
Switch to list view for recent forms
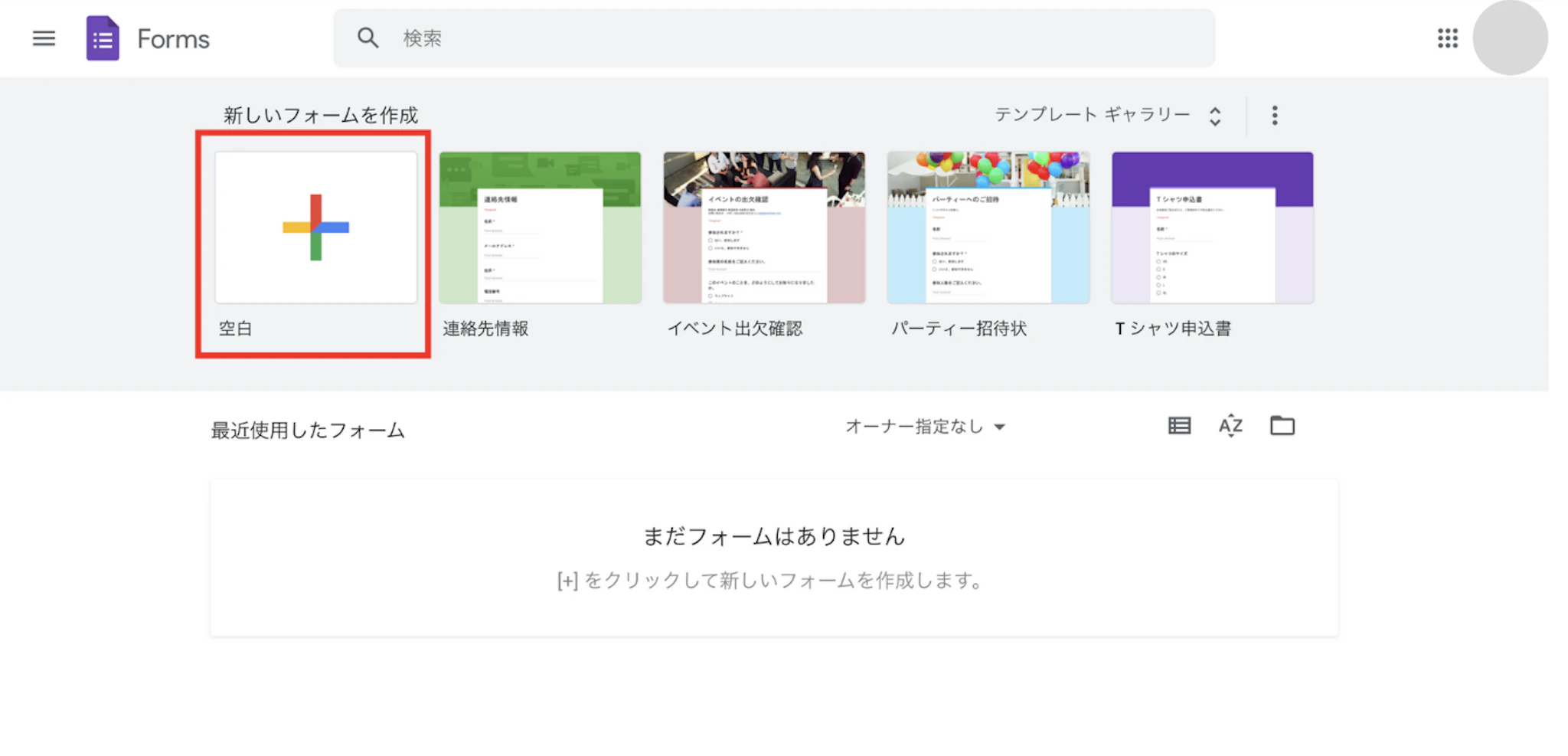pos(1179,426)
